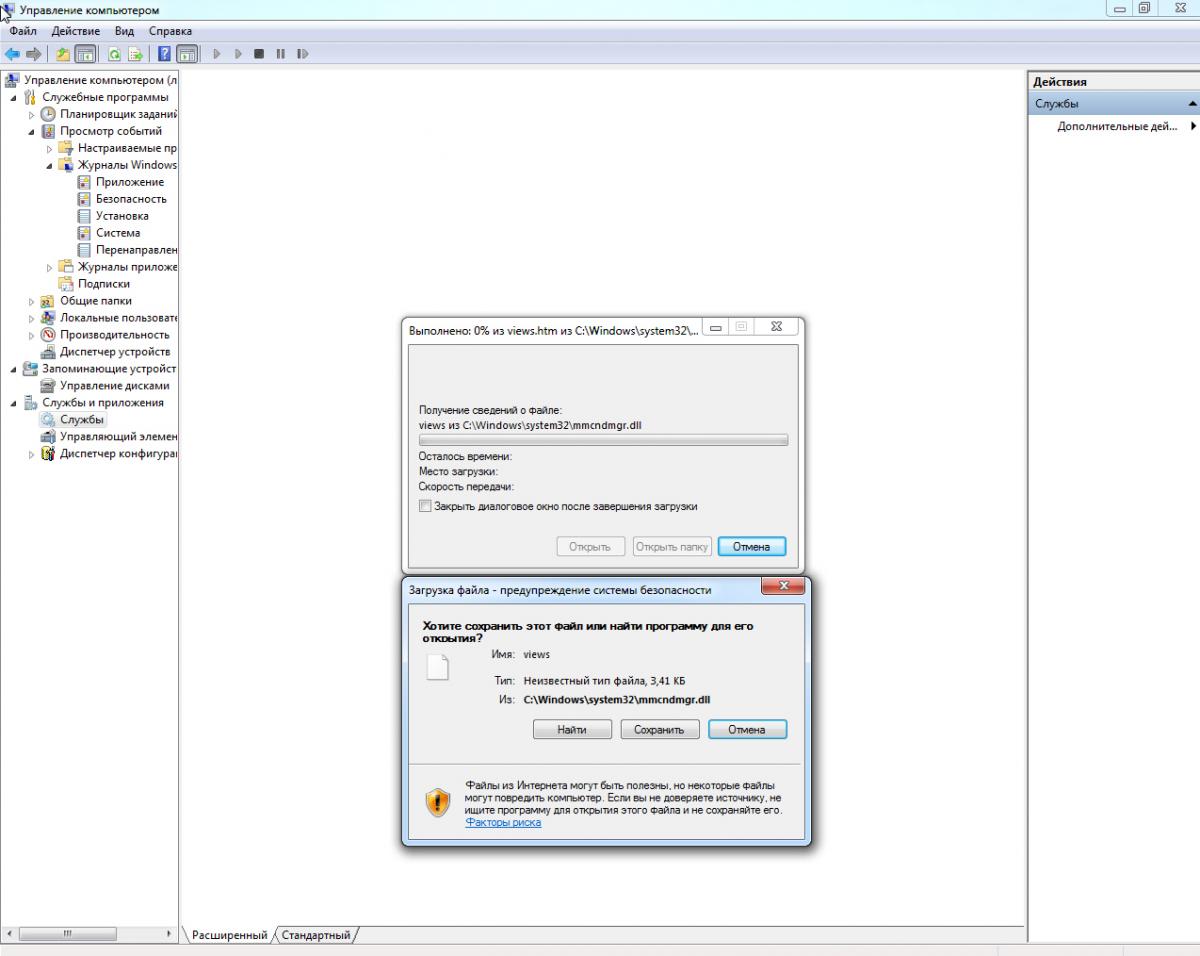1200x956 pixels.
Task: Open the Действие menu
Action: [x=75, y=31]
